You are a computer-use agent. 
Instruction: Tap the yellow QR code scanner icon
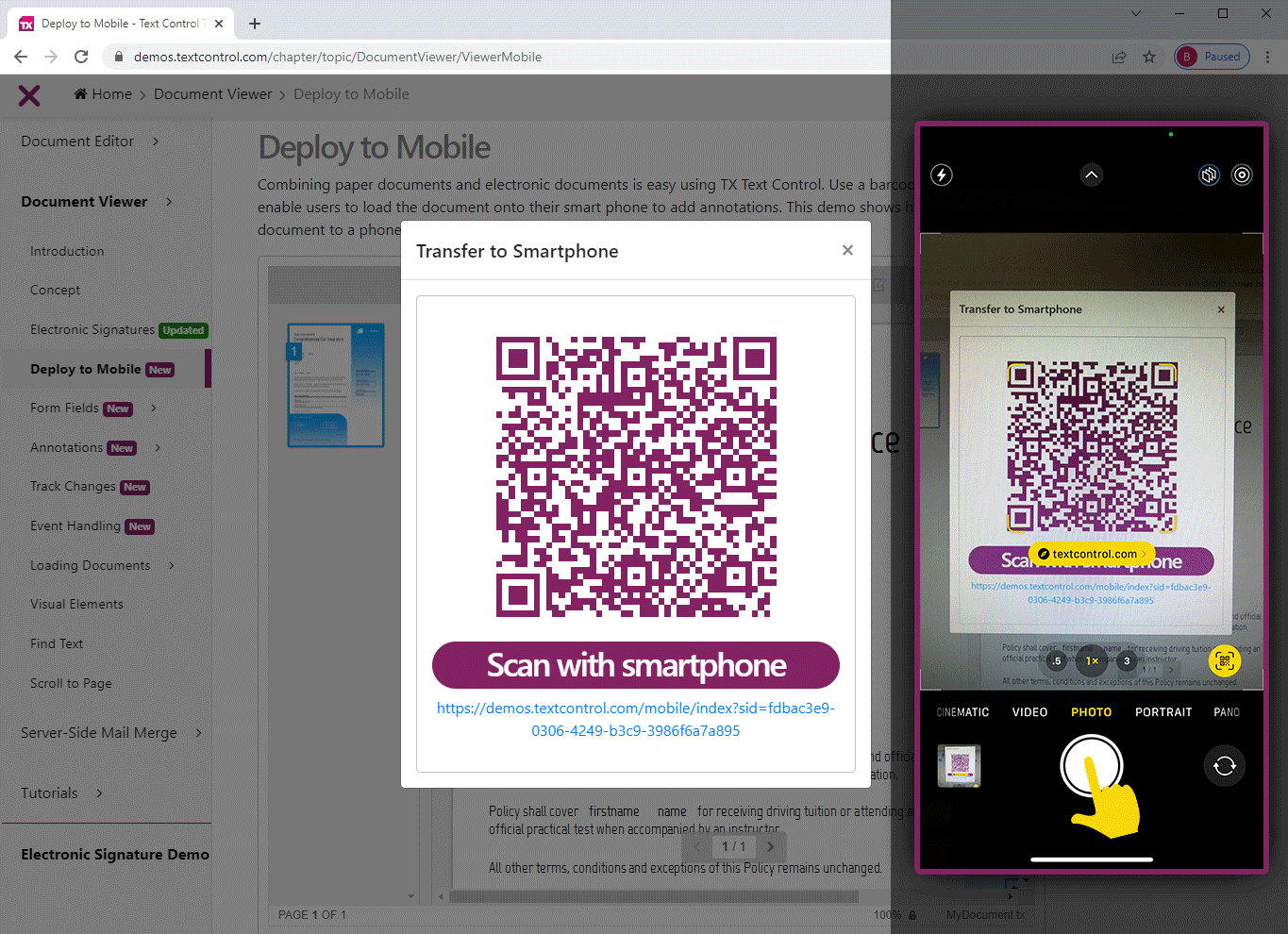point(1225,660)
